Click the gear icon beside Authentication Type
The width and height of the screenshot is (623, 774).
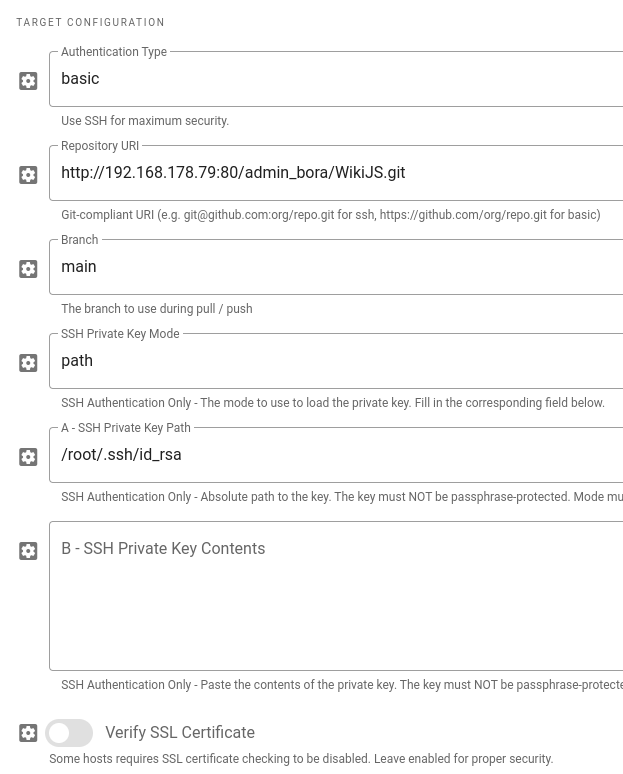(x=28, y=81)
